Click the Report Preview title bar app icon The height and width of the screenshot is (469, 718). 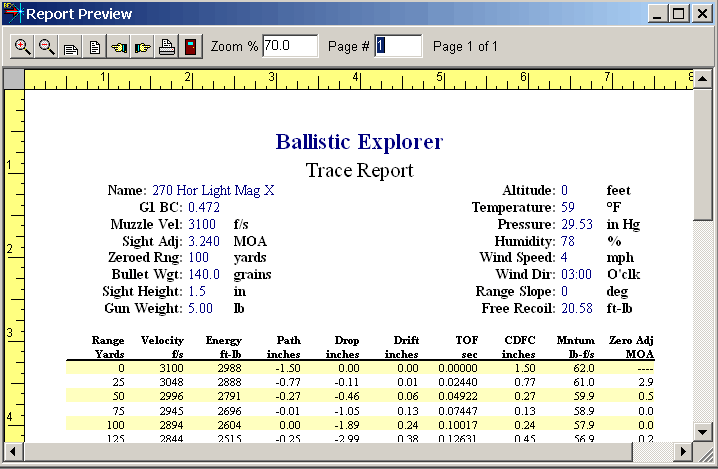13,13
